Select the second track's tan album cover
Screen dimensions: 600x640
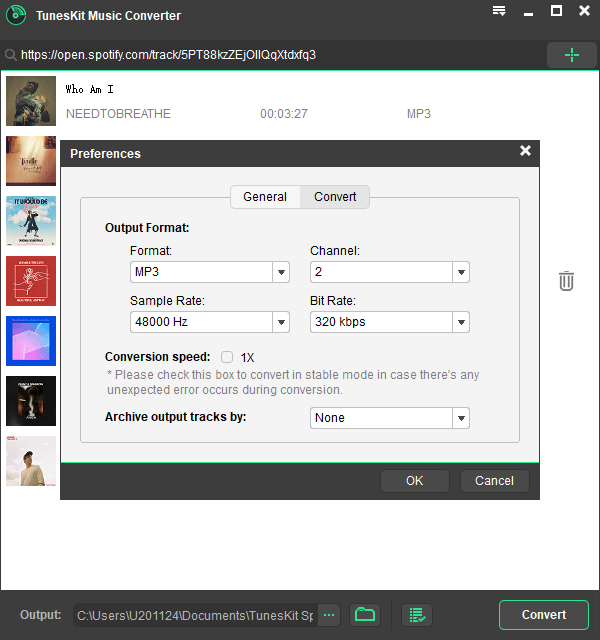pos(31,161)
